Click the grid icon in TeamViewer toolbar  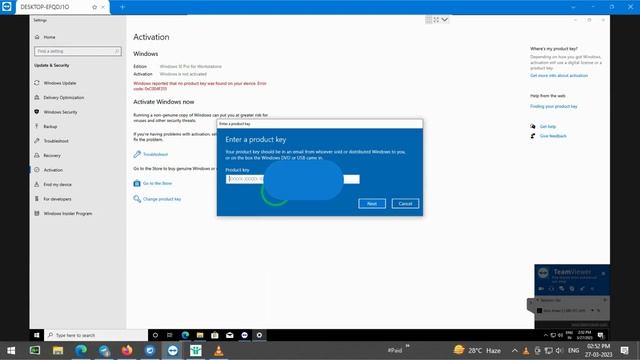pyautogui.click(x=428, y=20)
